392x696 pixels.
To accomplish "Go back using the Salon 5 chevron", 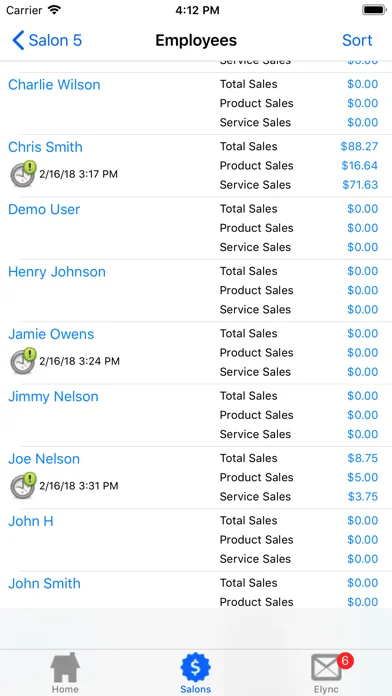I will [x=47, y=40].
